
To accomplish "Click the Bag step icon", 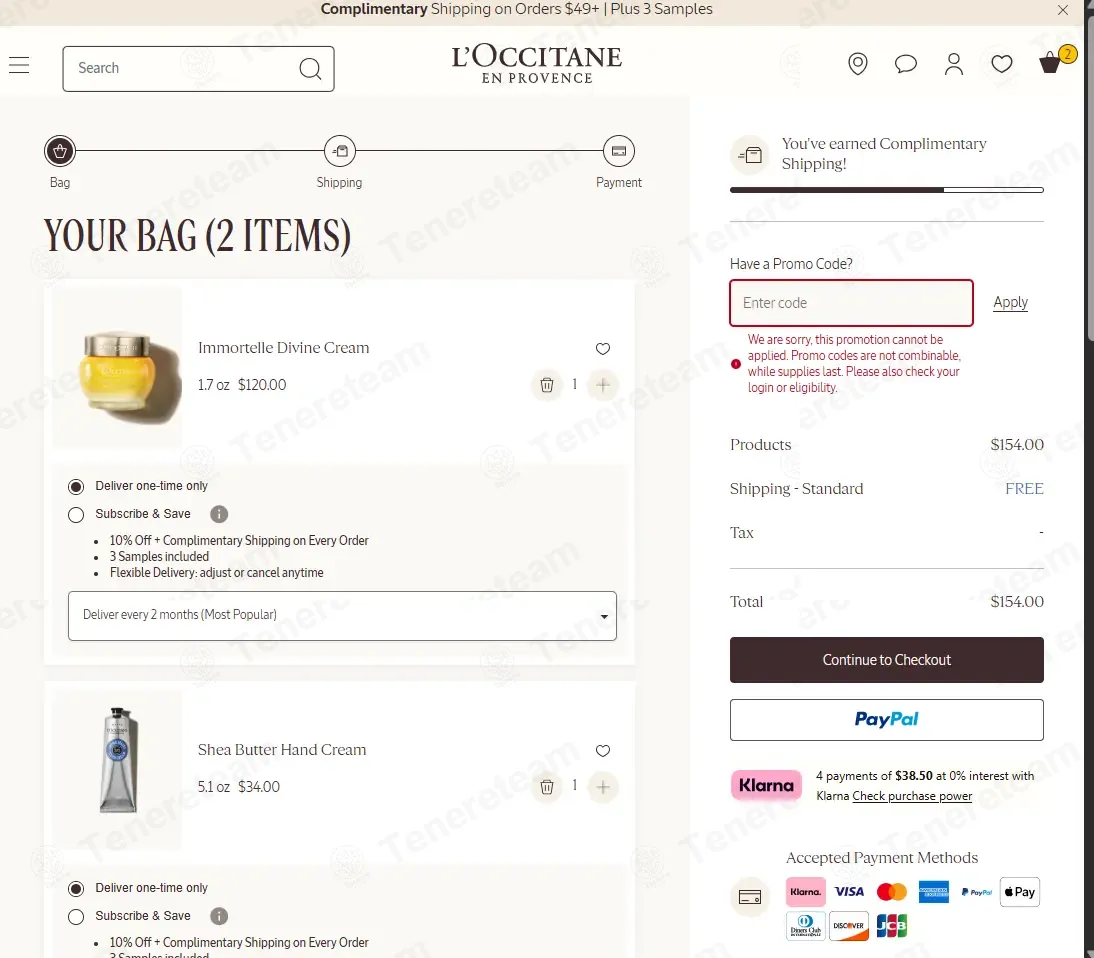I will coord(60,151).
